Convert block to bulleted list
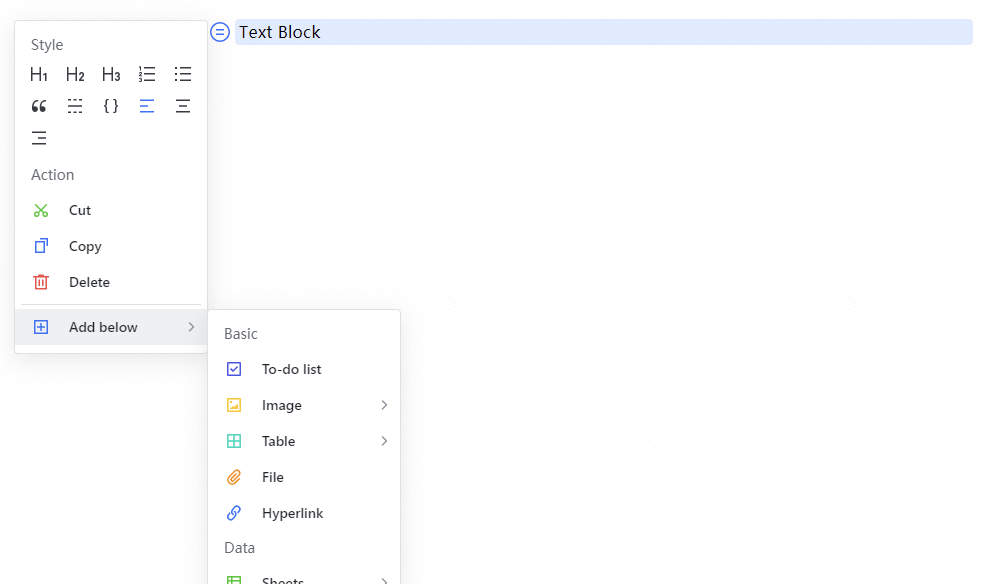The height and width of the screenshot is (584, 1006). [183, 74]
